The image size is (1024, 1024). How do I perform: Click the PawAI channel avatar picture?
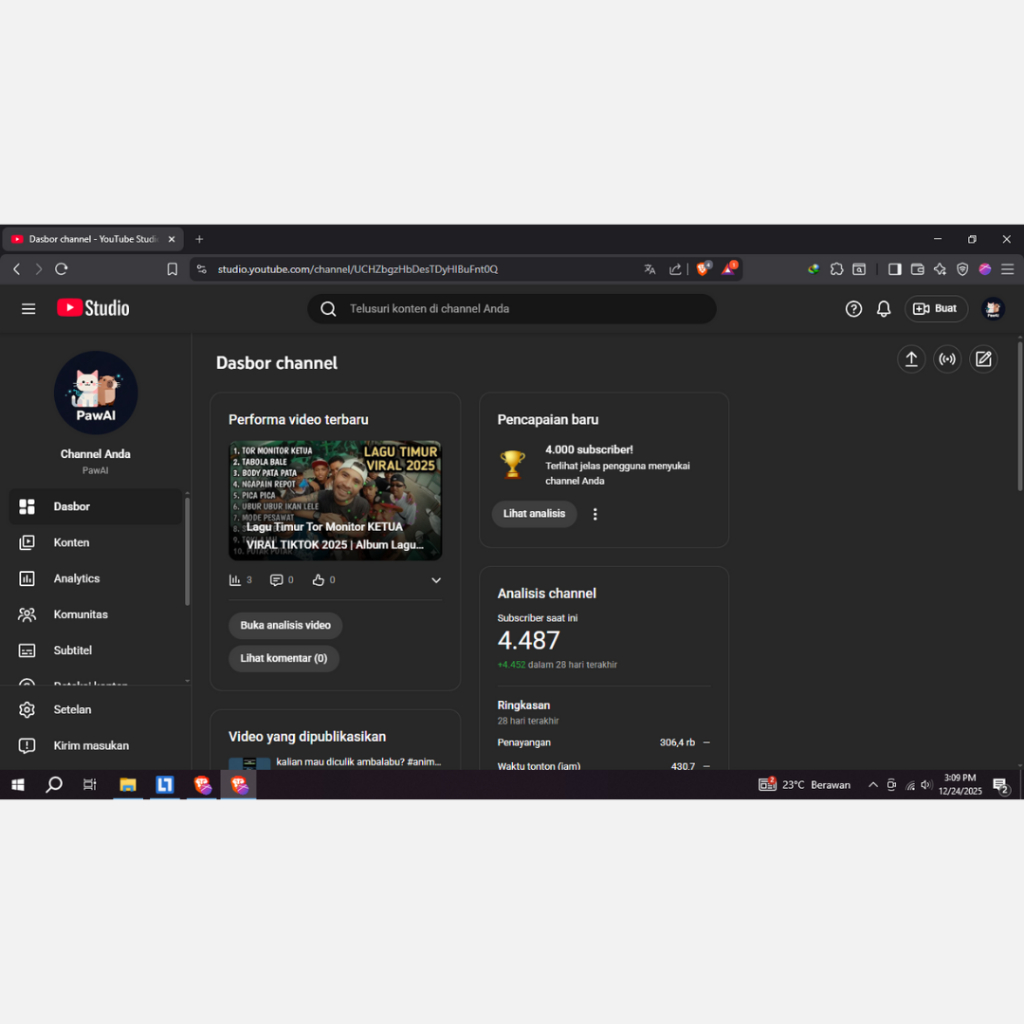click(95, 392)
